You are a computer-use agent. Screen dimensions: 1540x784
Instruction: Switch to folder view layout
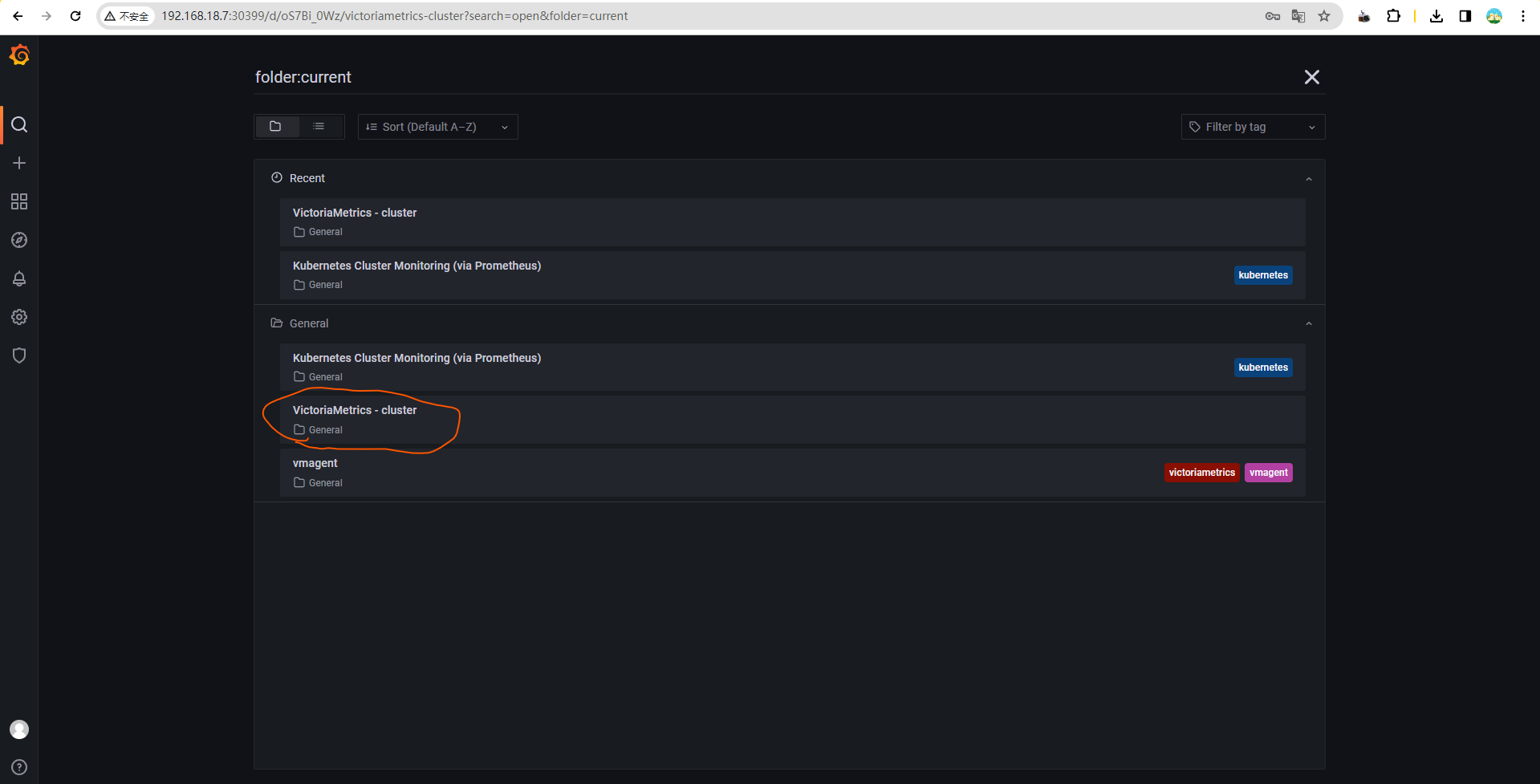coord(275,127)
